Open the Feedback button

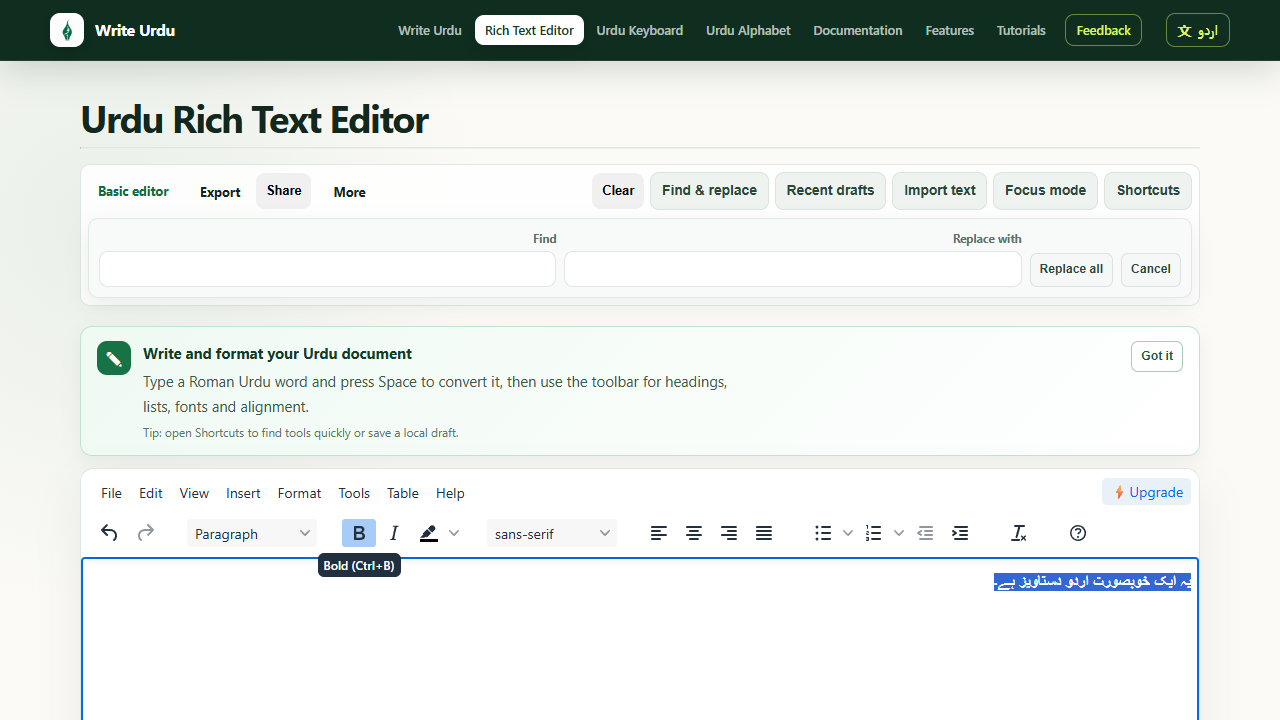coord(1103,30)
